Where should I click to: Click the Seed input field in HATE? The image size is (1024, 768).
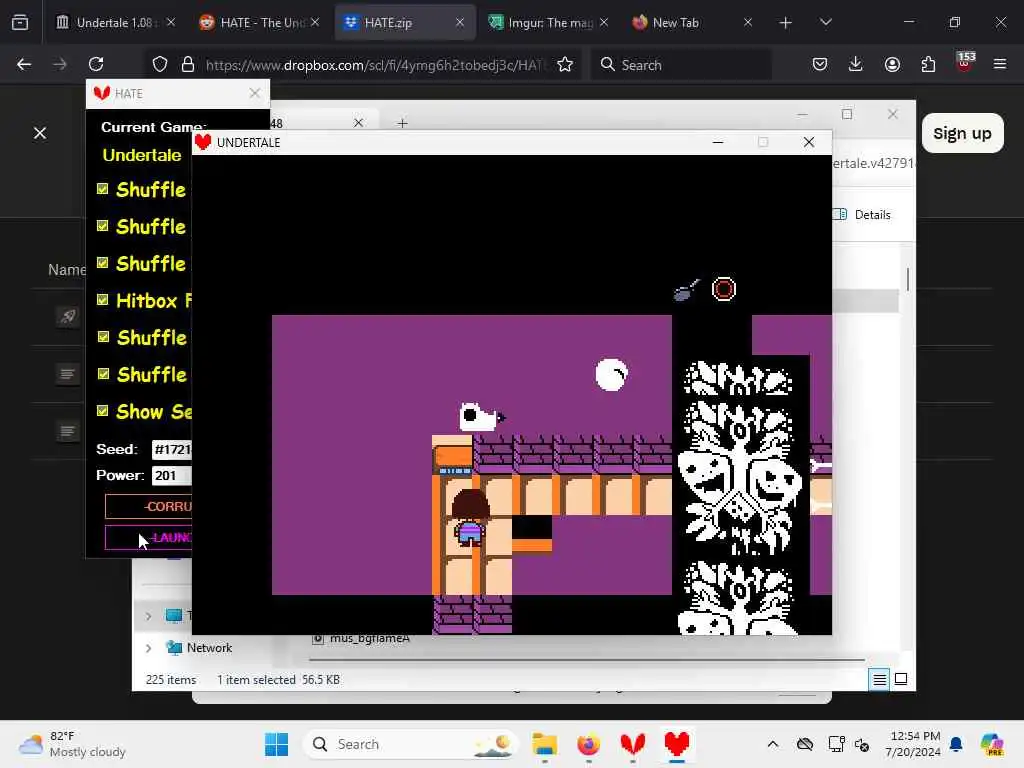(172, 449)
